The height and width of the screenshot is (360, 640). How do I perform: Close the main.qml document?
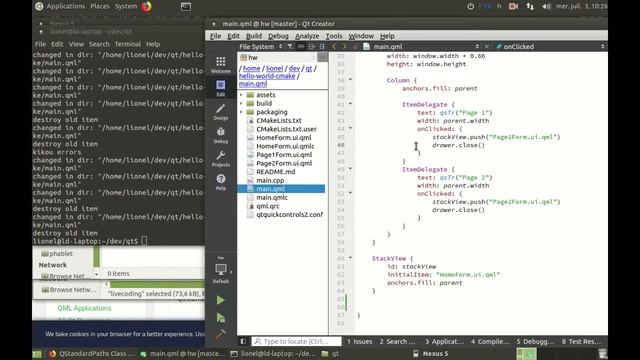point(486,47)
